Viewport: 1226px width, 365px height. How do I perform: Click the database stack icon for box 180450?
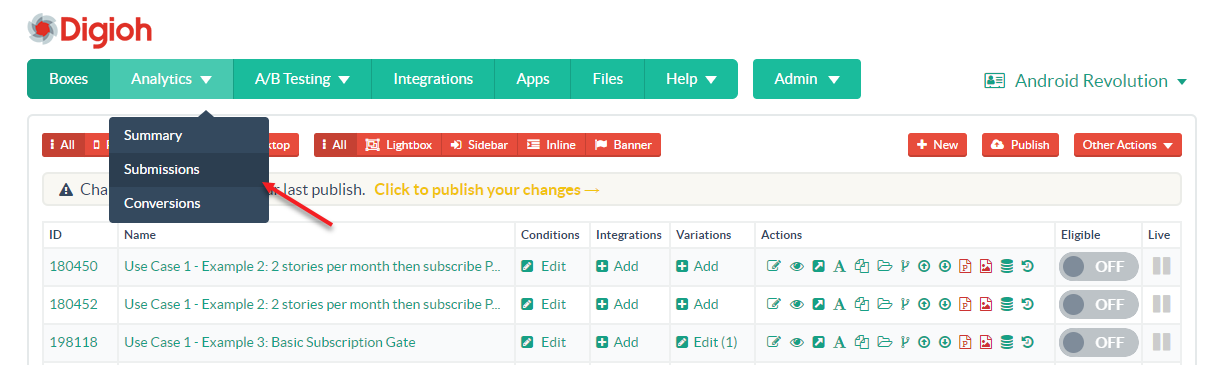(x=1007, y=266)
